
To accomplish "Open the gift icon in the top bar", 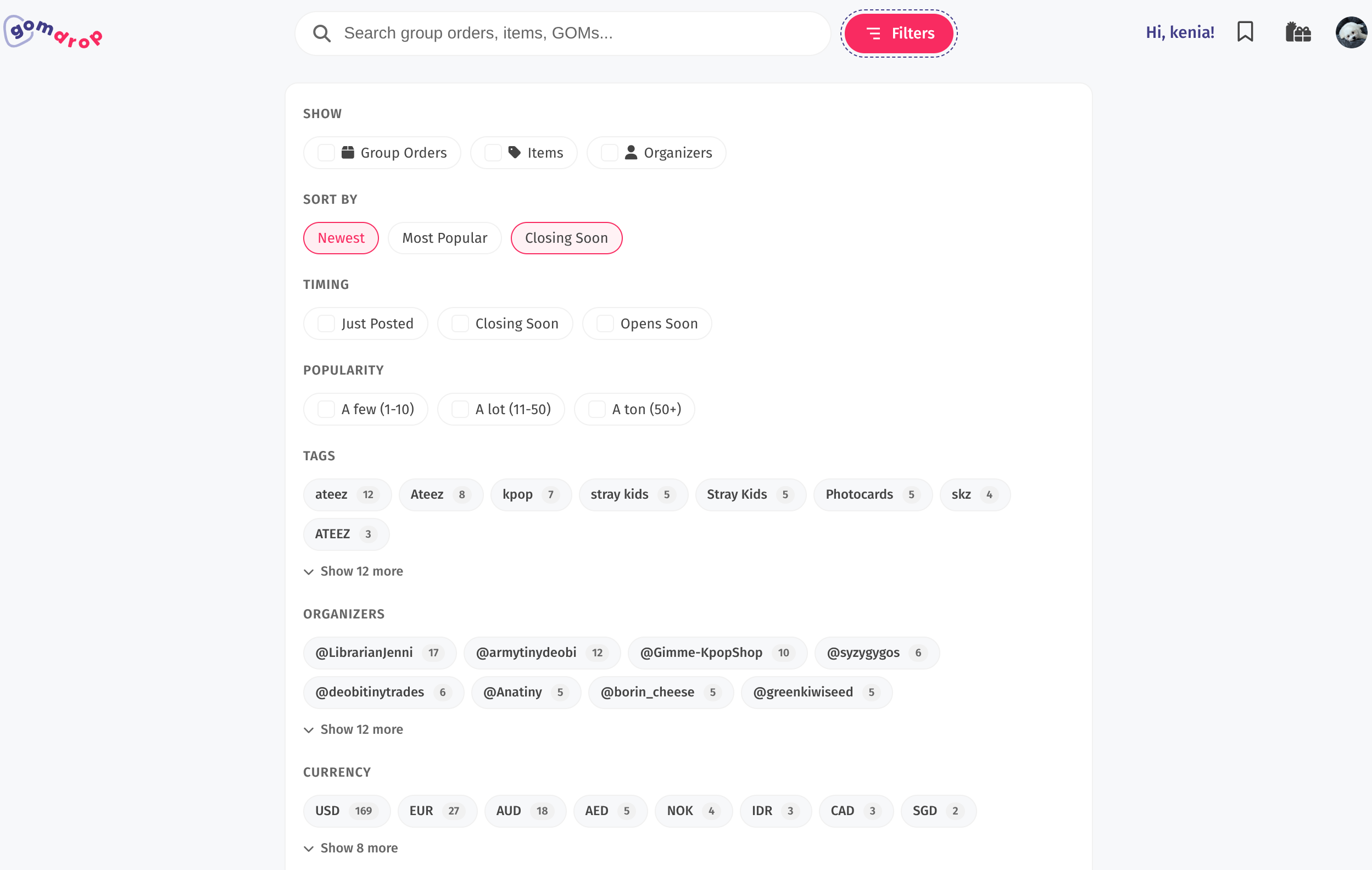I will tap(1298, 32).
